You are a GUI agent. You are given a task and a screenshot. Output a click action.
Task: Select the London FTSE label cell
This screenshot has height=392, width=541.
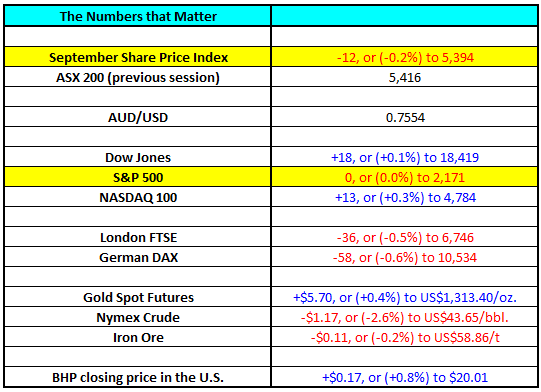tap(138, 237)
